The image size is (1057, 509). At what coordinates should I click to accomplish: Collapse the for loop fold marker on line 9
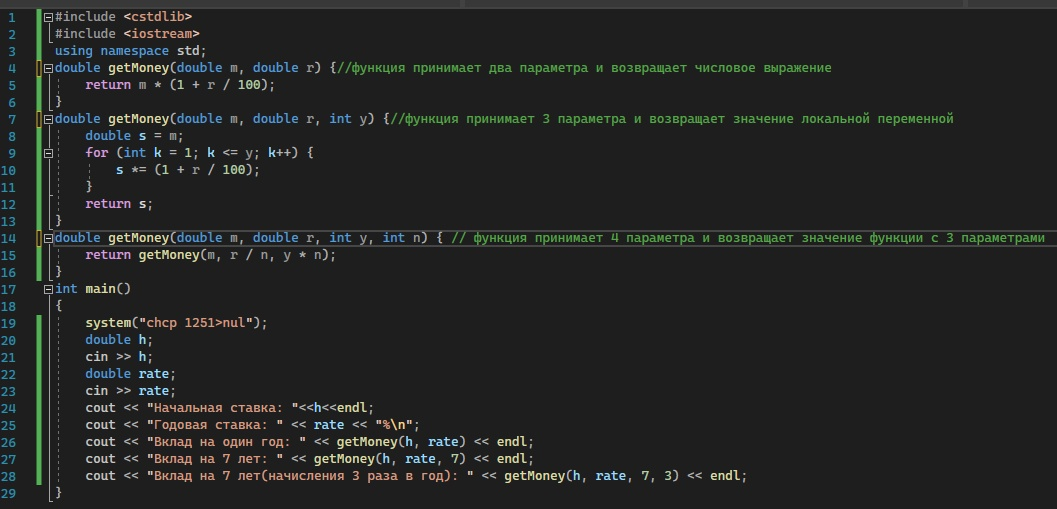tap(49, 153)
